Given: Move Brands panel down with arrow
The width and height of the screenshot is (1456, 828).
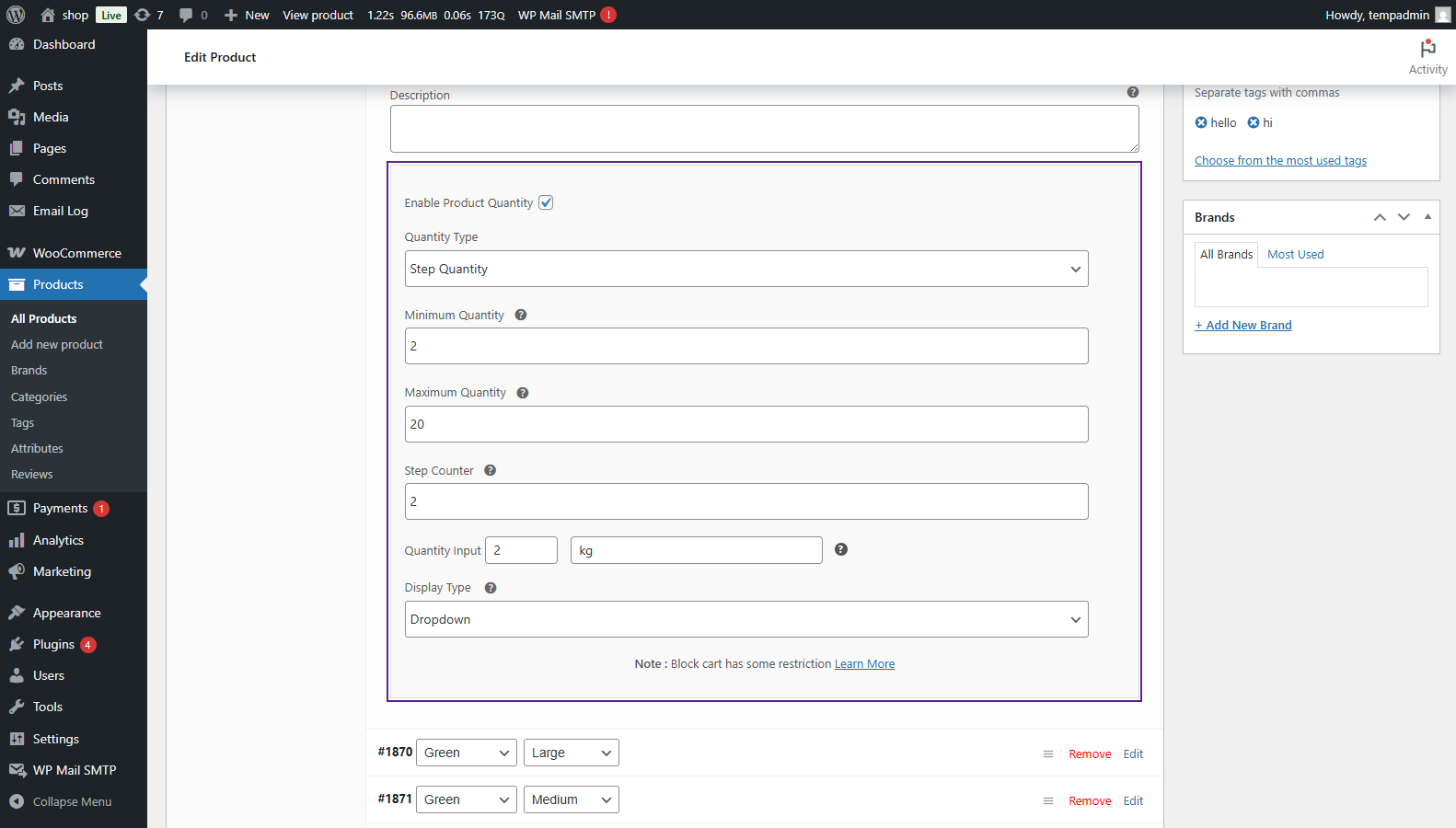Looking at the screenshot, I should (1404, 217).
